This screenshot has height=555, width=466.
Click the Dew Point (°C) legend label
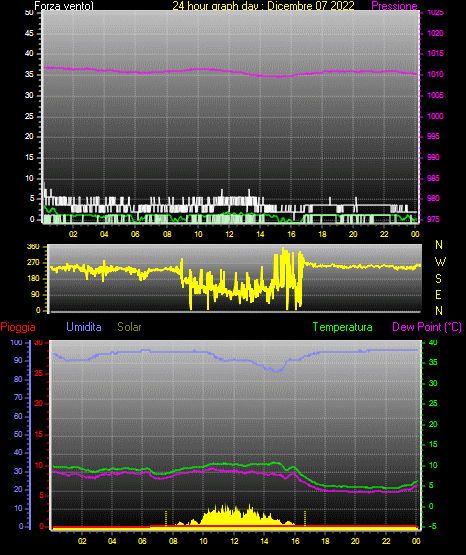coord(427,327)
